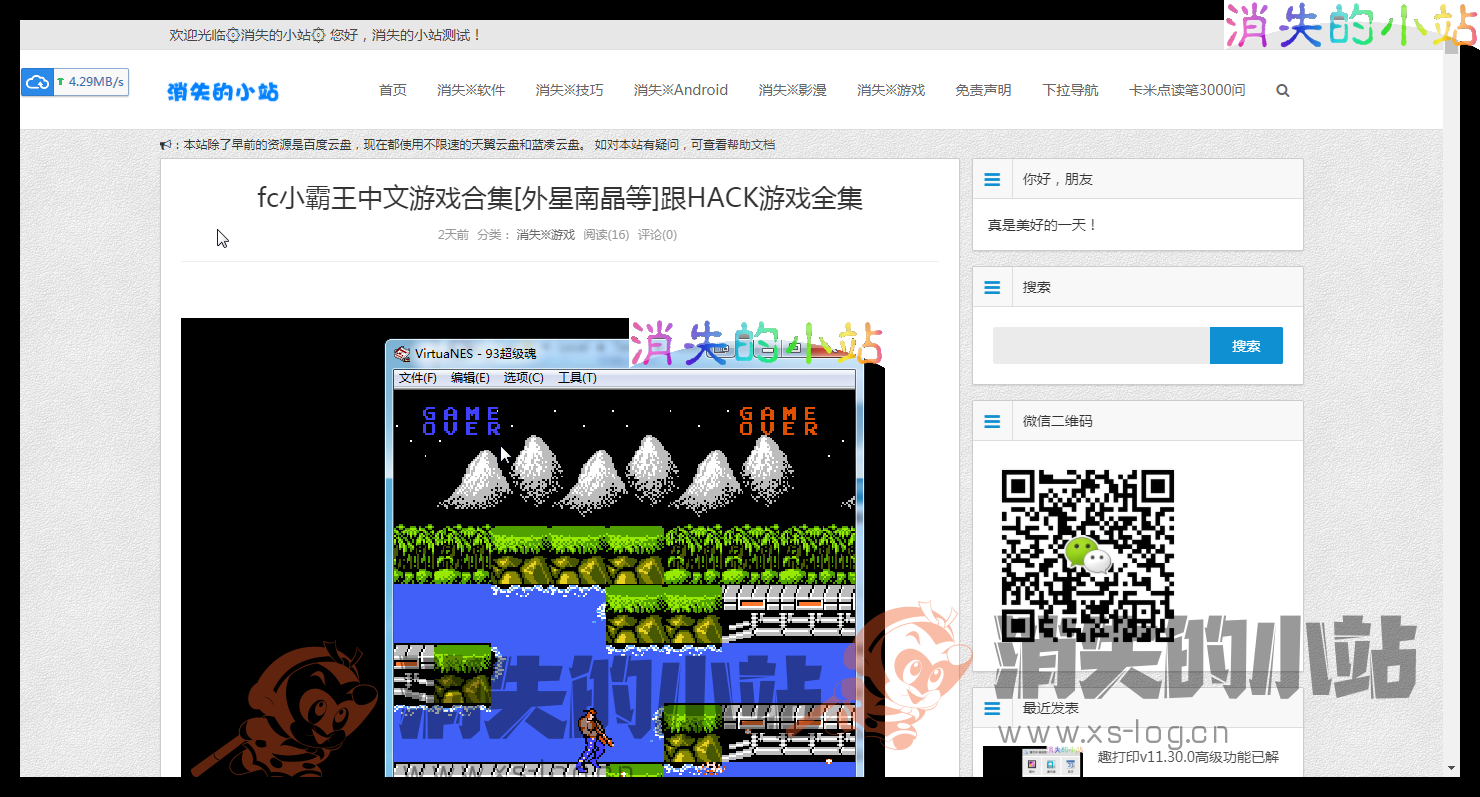Click the 阅读(16) read count

606,235
